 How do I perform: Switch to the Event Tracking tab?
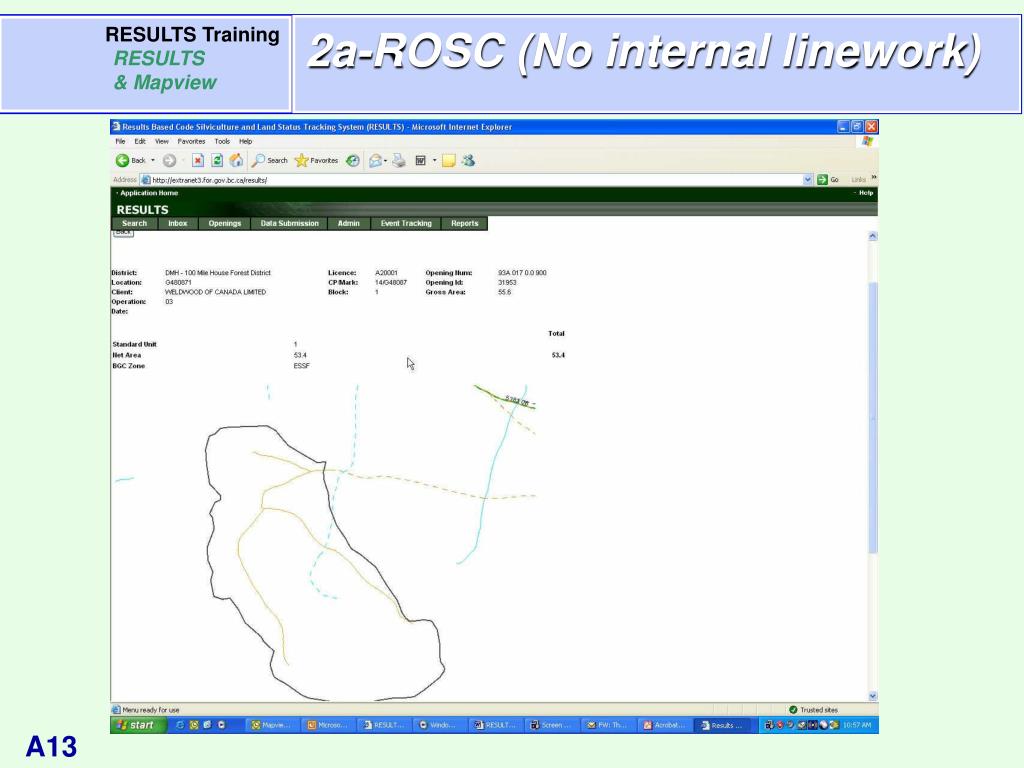click(406, 223)
